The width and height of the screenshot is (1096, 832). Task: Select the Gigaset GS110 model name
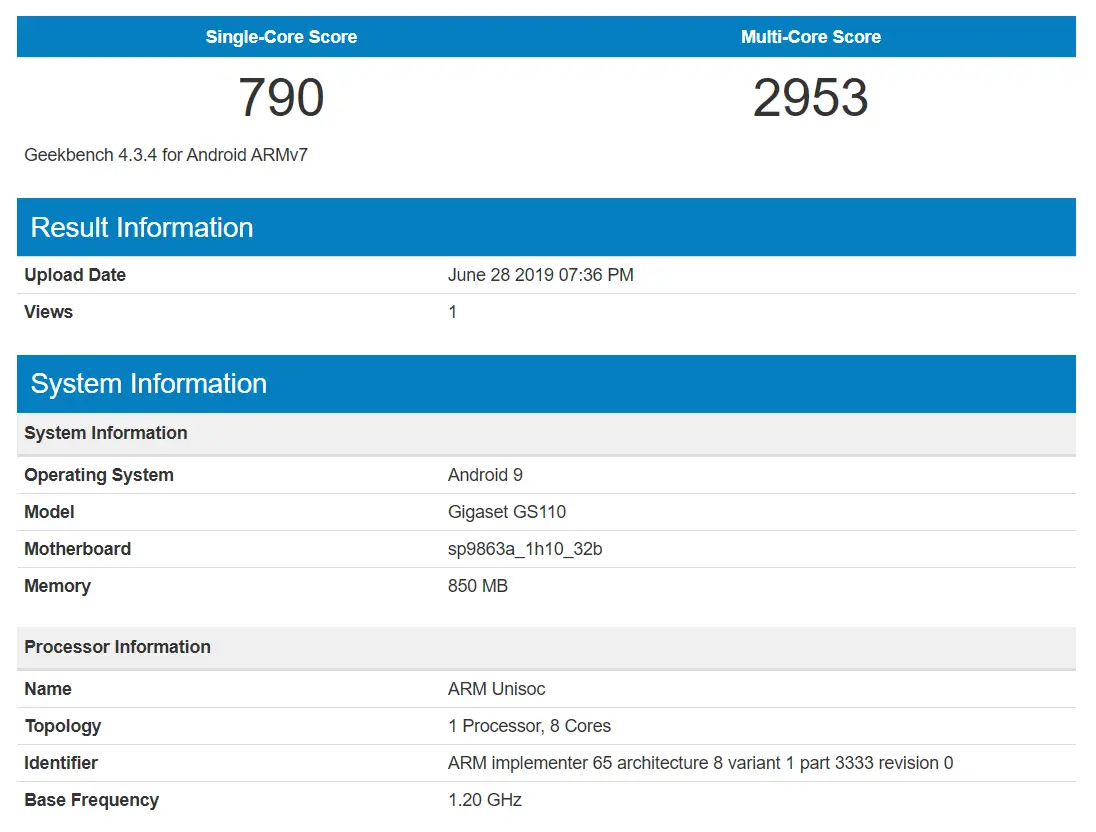[506, 512]
